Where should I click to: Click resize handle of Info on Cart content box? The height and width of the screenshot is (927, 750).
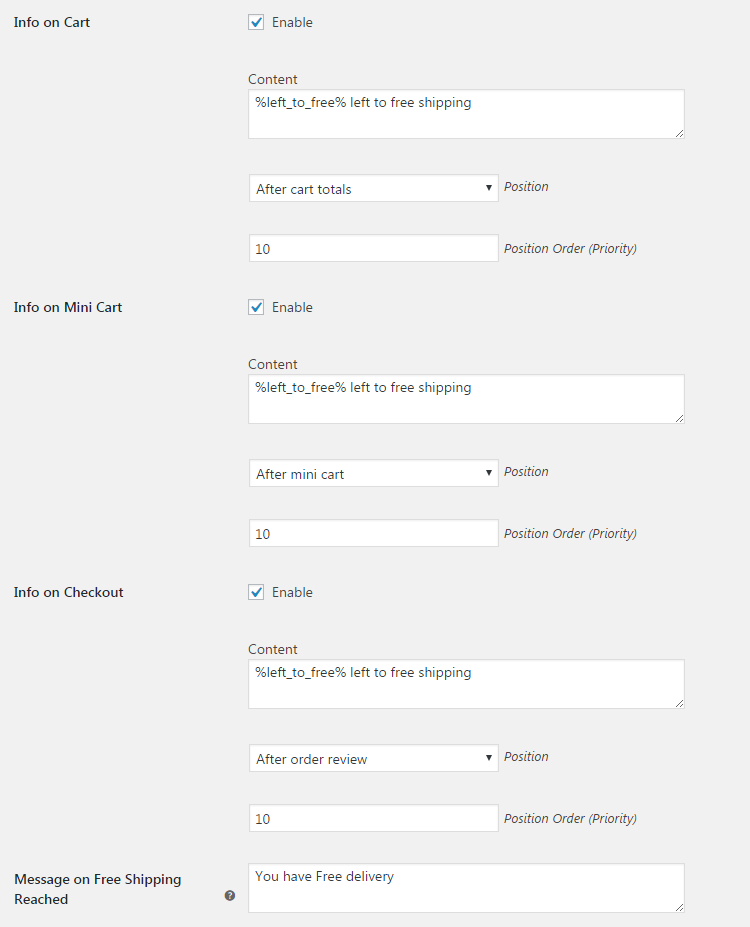click(680, 134)
